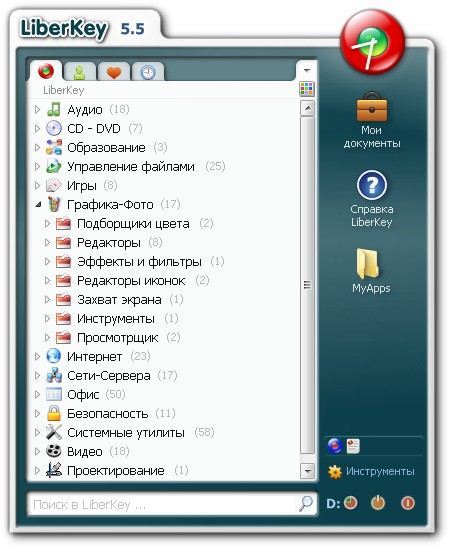Click the Инструменты gear icon
This screenshot has height=548, width=450.
(x=334, y=472)
